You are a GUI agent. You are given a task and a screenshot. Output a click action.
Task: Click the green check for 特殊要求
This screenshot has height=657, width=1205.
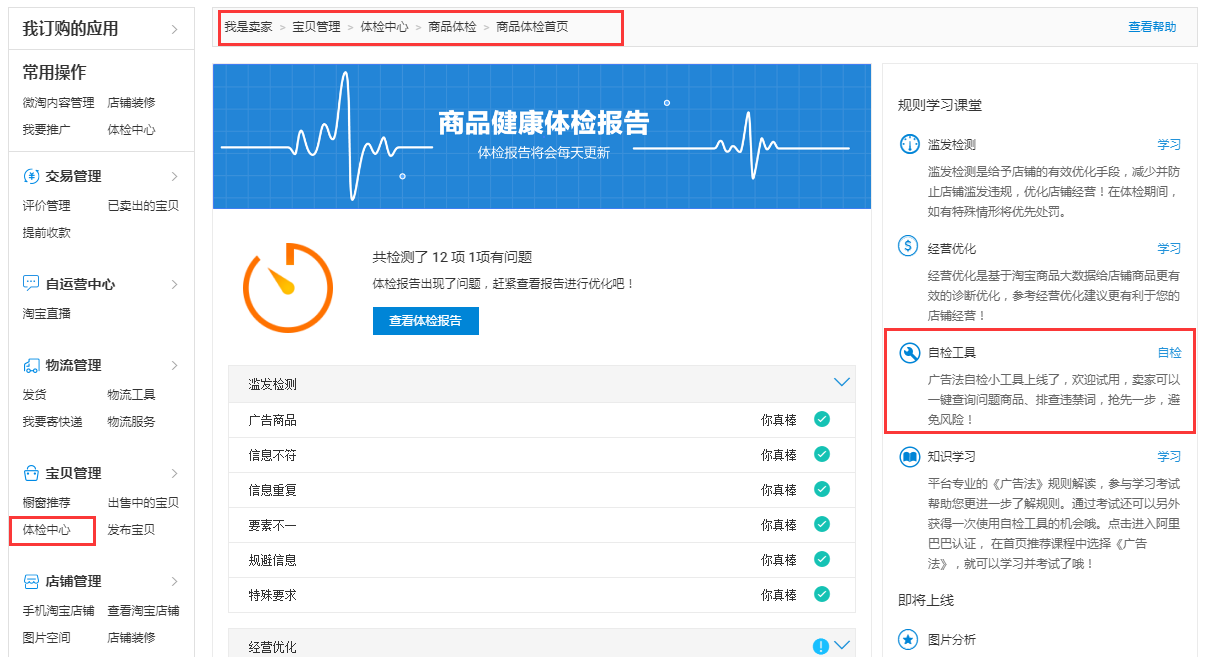pos(822,594)
